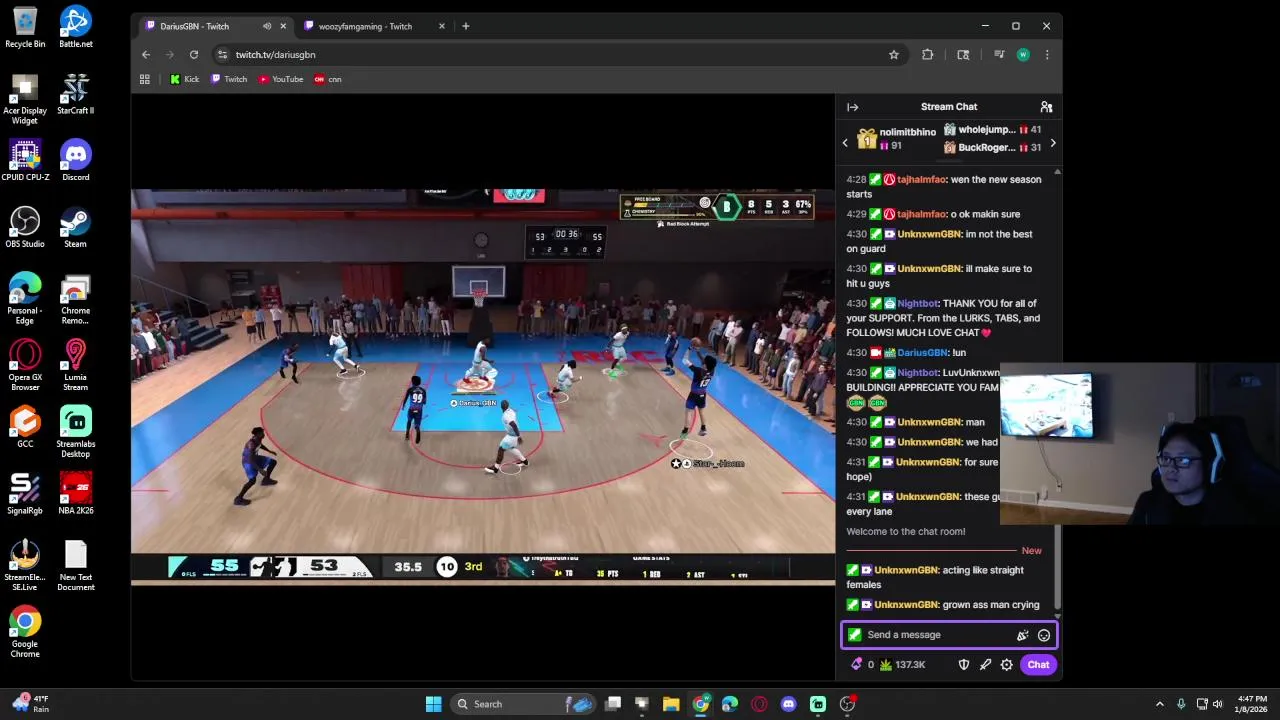Image resolution: width=1280 pixels, height=720 pixels.
Task: Click wholejump gifter entry in leaderboard
Action: (992, 130)
